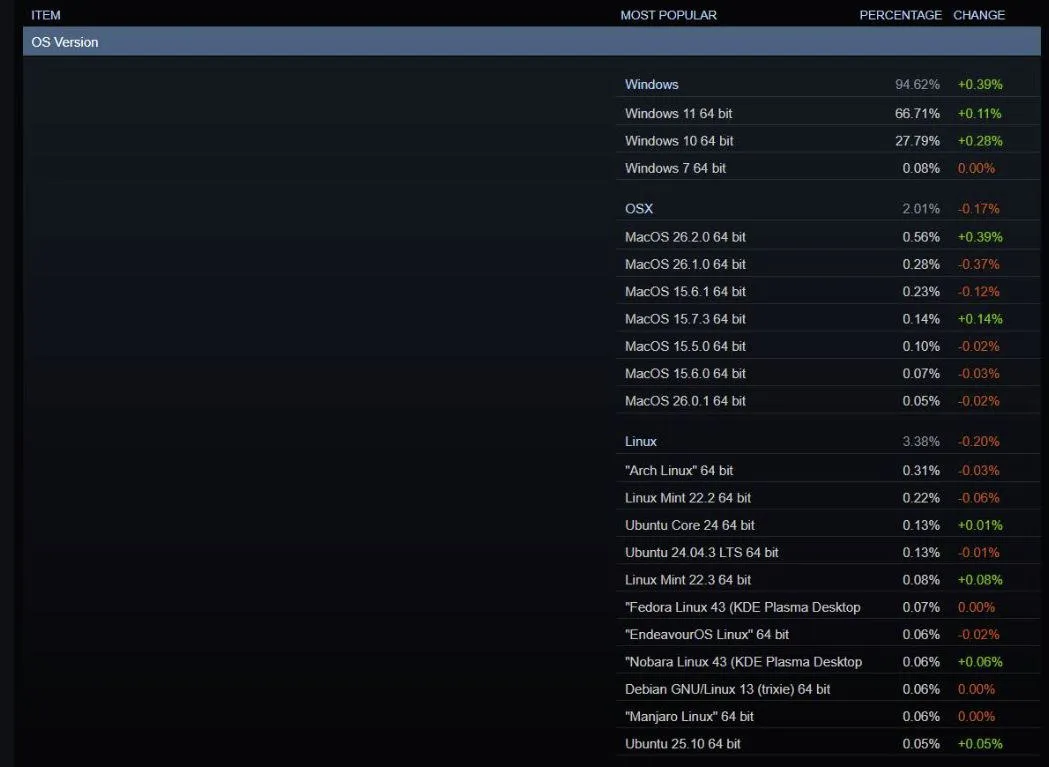Screen dimensions: 1049x767
Task: Collapse the OS Version section header
Action: pyautogui.click(x=531, y=41)
